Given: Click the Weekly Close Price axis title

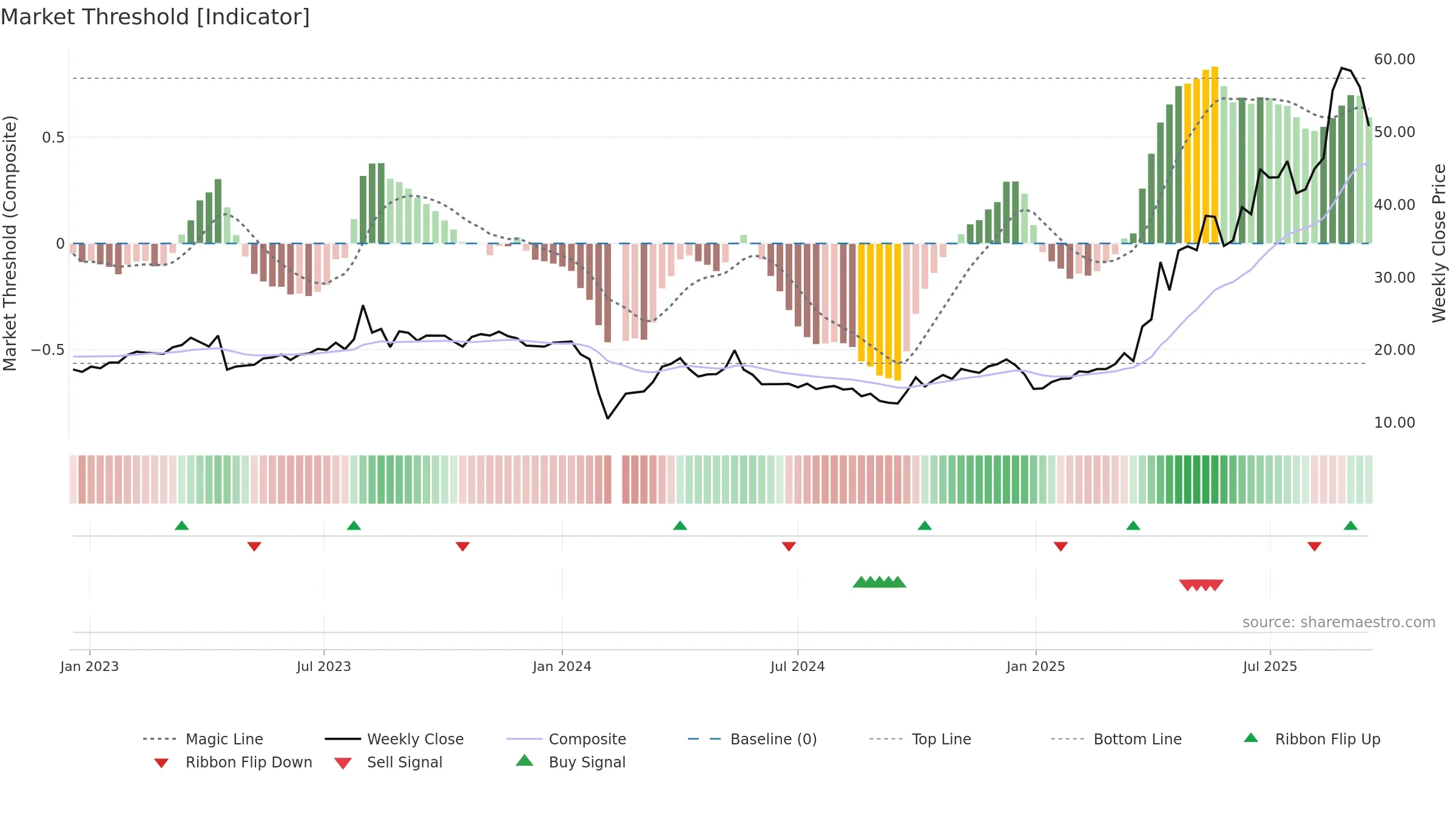Looking at the screenshot, I should [1440, 243].
